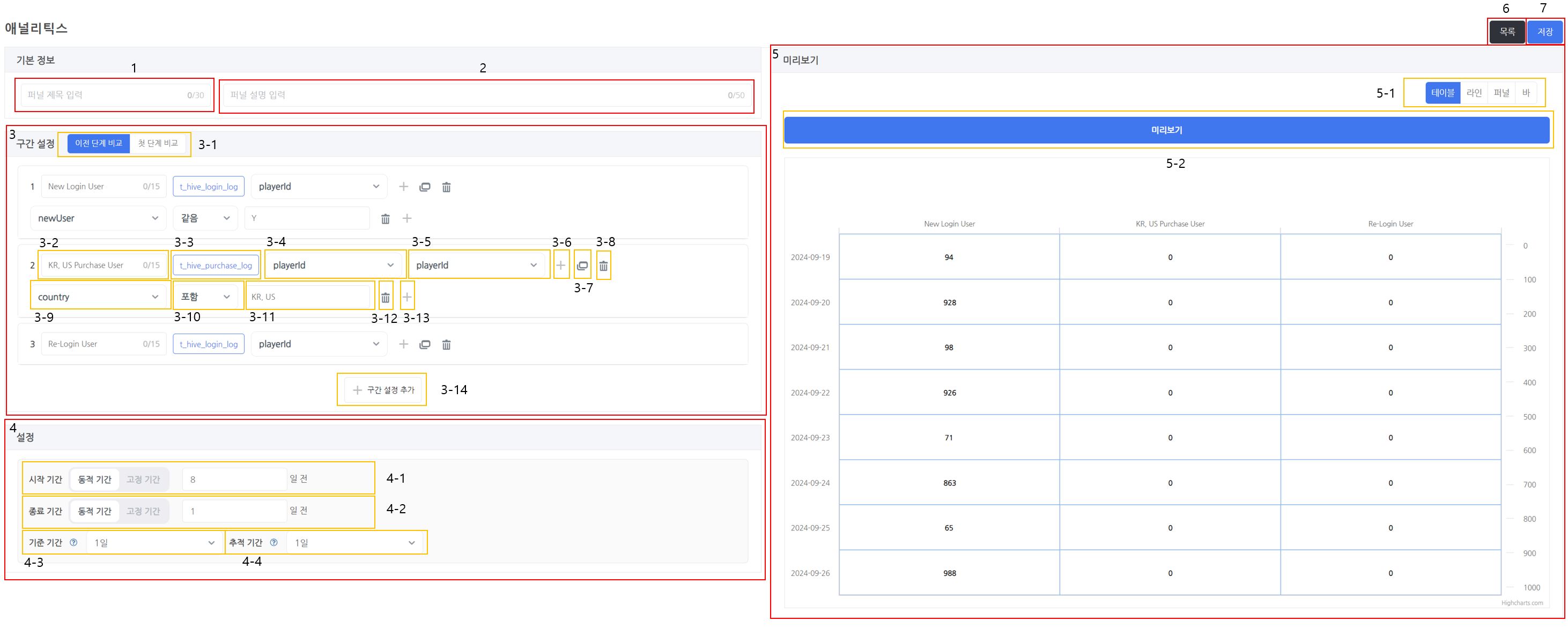Click help icon next to 추적 기간
Viewport: 1568px width, 635px height.
274,542
